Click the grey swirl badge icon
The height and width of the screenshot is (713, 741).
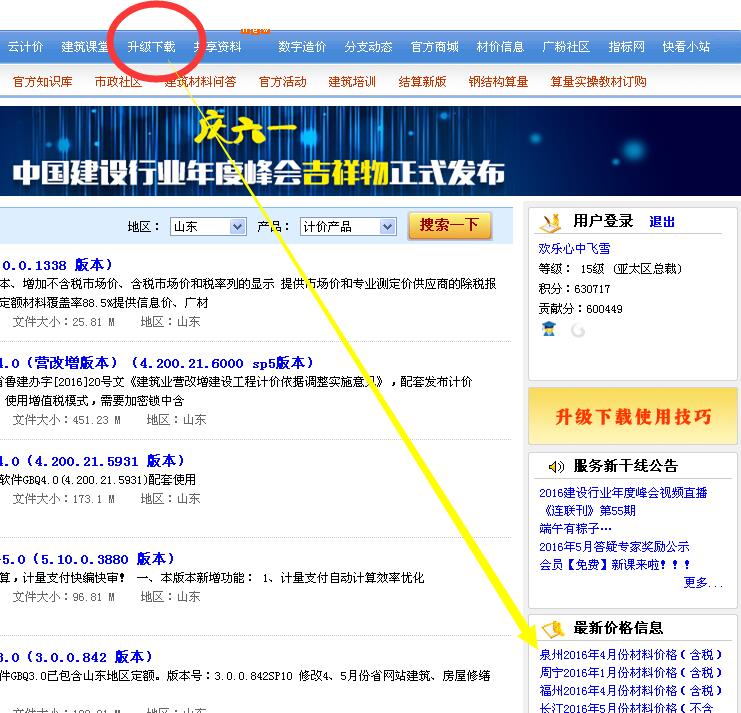pos(577,330)
